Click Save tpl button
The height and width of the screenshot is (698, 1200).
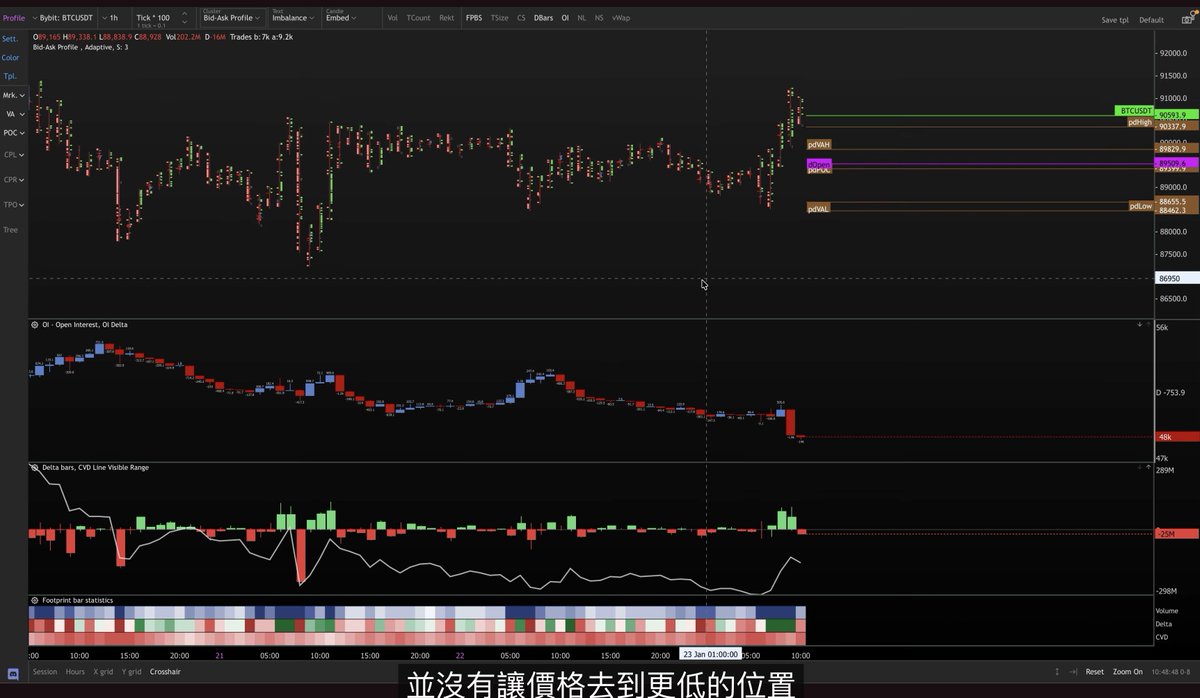(1115, 20)
